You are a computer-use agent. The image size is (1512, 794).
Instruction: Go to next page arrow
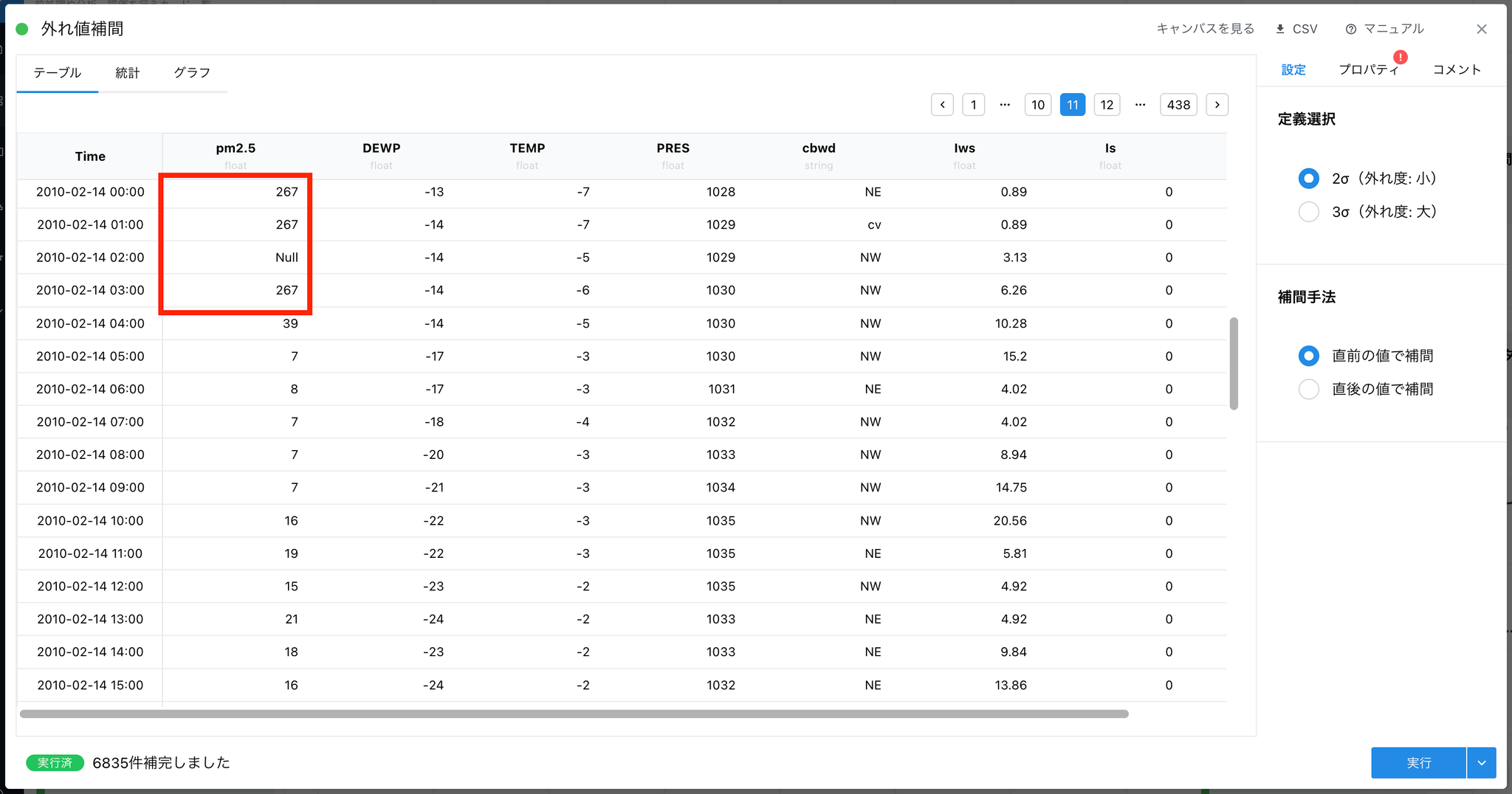1217,105
